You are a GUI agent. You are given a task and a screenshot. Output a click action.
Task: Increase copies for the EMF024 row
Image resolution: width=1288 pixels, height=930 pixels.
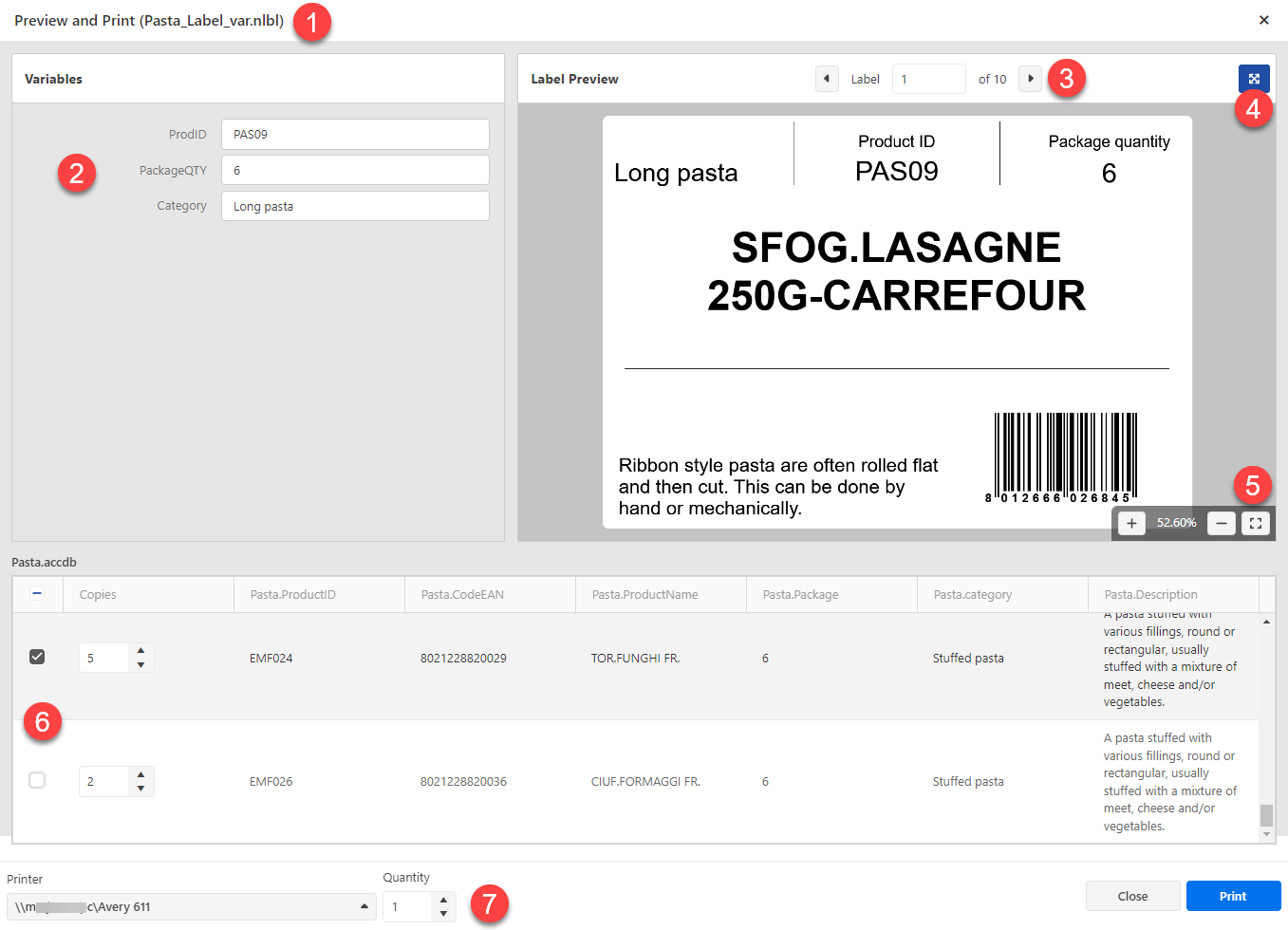tap(140, 651)
